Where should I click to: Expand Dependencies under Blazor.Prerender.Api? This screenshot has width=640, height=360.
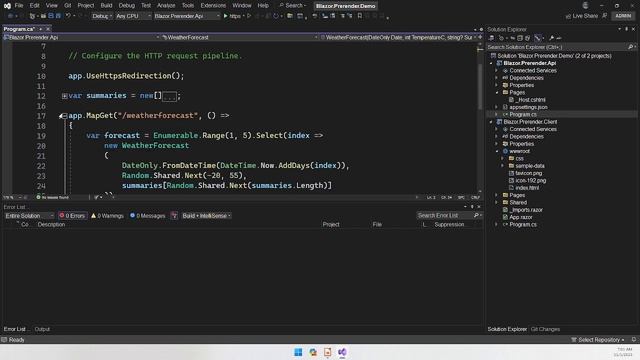[x=497, y=78]
